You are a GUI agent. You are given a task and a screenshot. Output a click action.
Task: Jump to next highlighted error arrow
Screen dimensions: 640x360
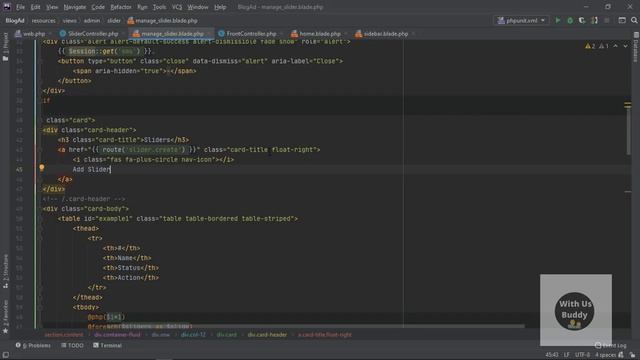tap(625, 46)
